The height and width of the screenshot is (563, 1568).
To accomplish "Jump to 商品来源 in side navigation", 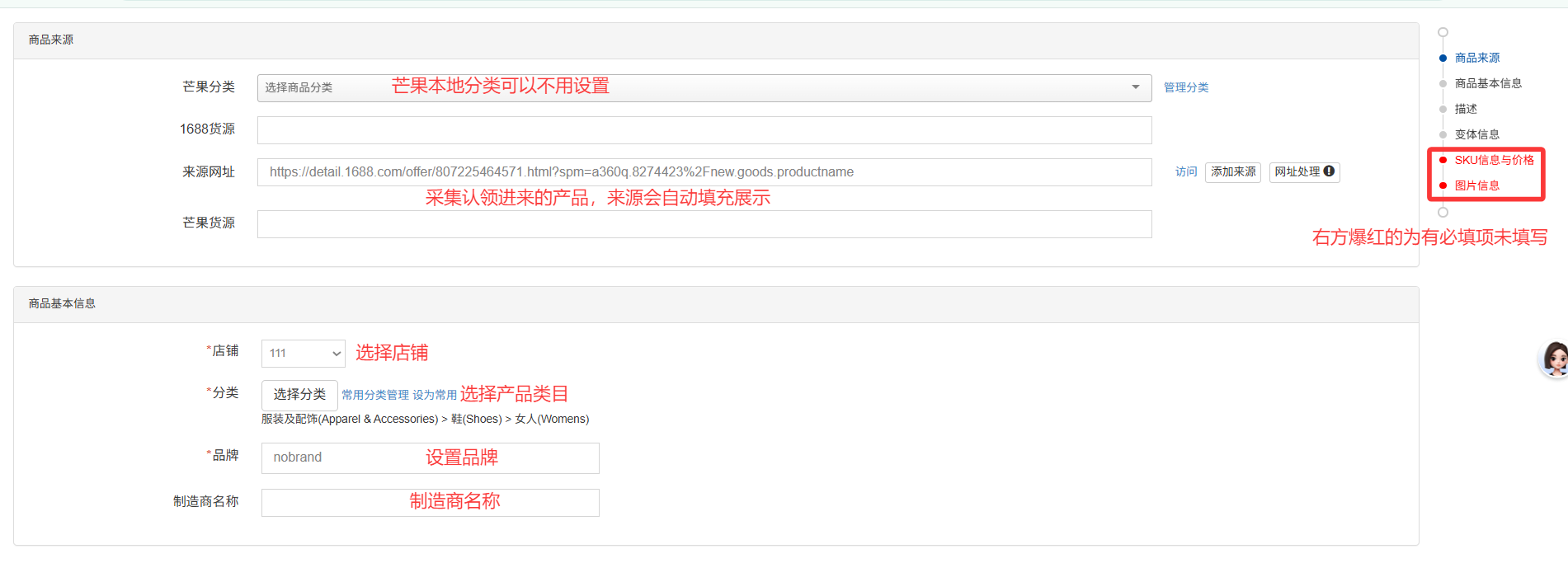I will pyautogui.click(x=1476, y=58).
